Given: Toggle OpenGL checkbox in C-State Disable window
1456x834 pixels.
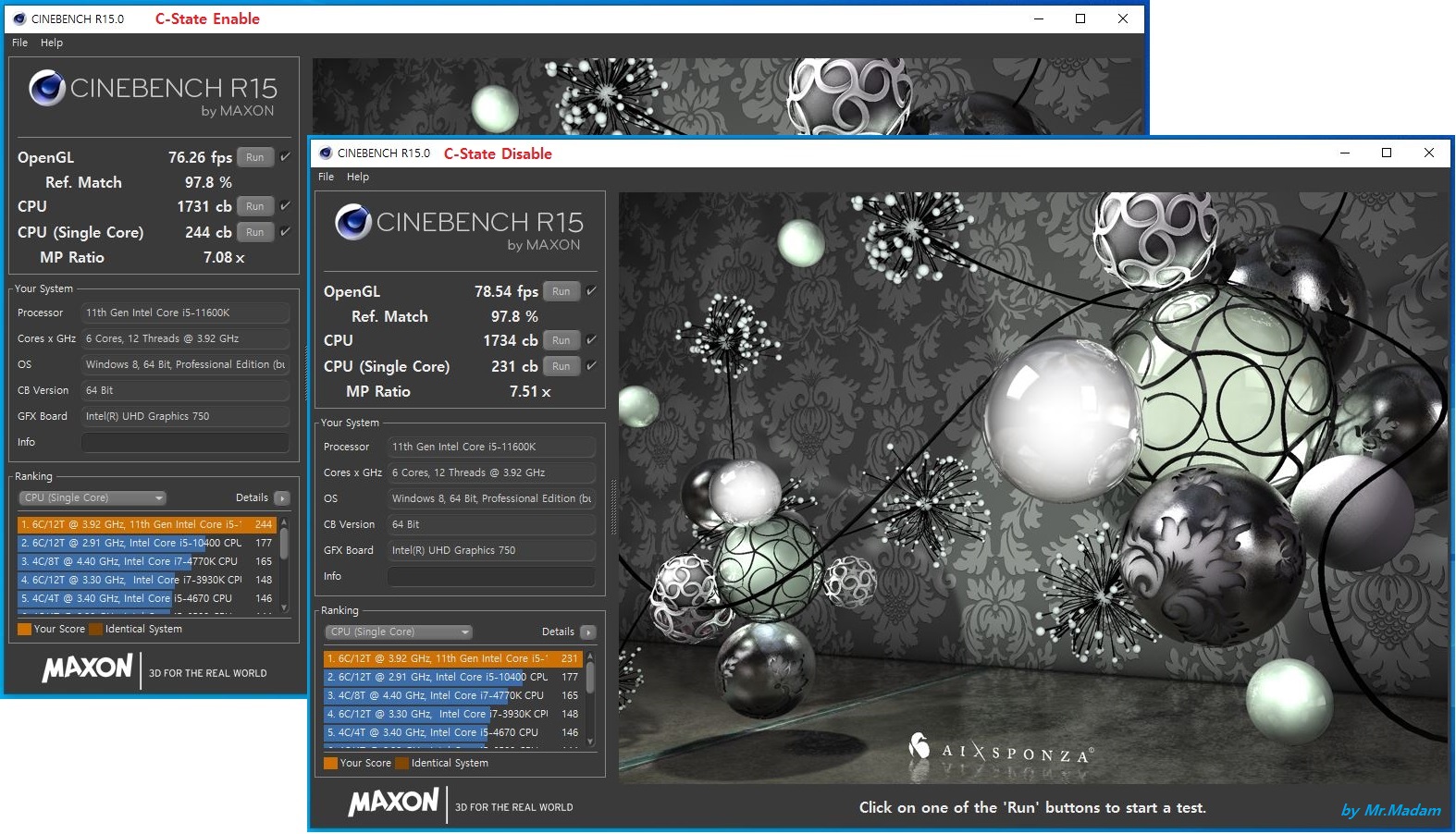Looking at the screenshot, I should (591, 290).
